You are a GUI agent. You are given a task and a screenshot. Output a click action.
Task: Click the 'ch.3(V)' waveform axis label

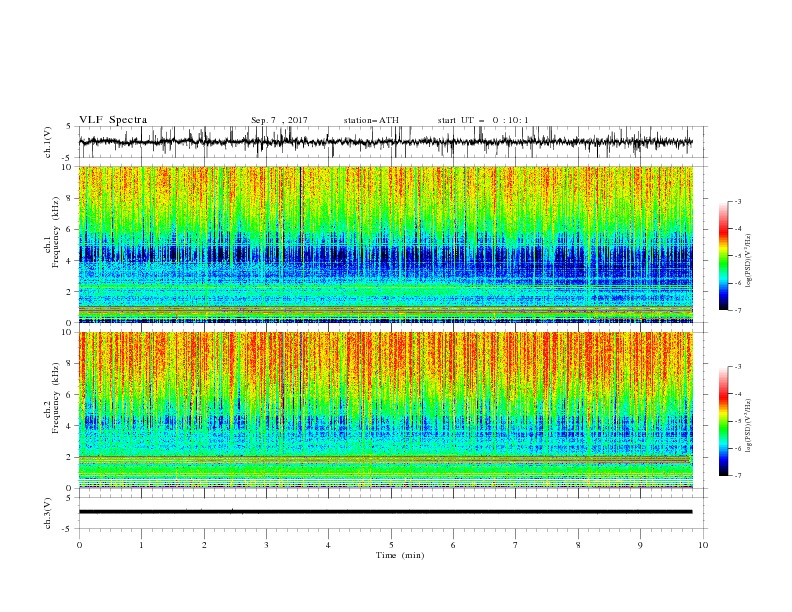[x=48, y=513]
